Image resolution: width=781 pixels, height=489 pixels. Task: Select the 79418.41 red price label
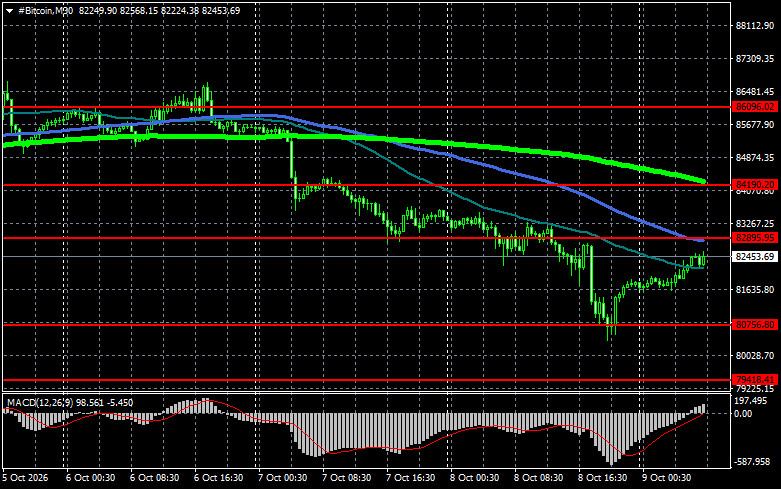tap(755, 379)
